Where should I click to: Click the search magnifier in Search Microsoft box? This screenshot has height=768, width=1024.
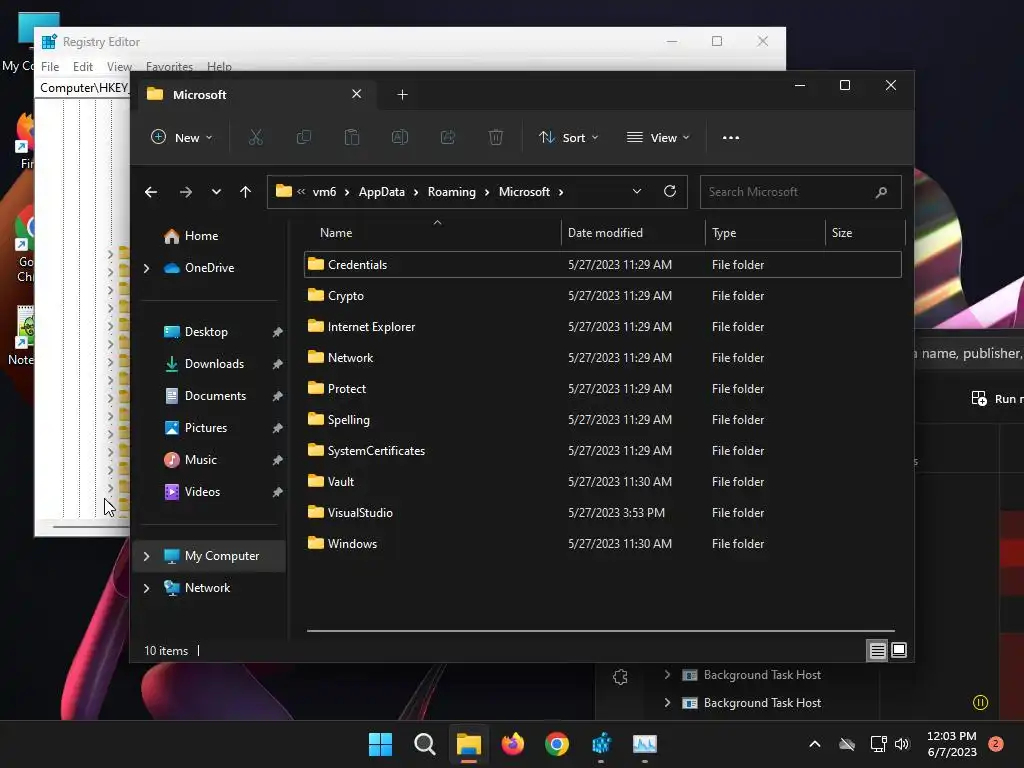881,192
